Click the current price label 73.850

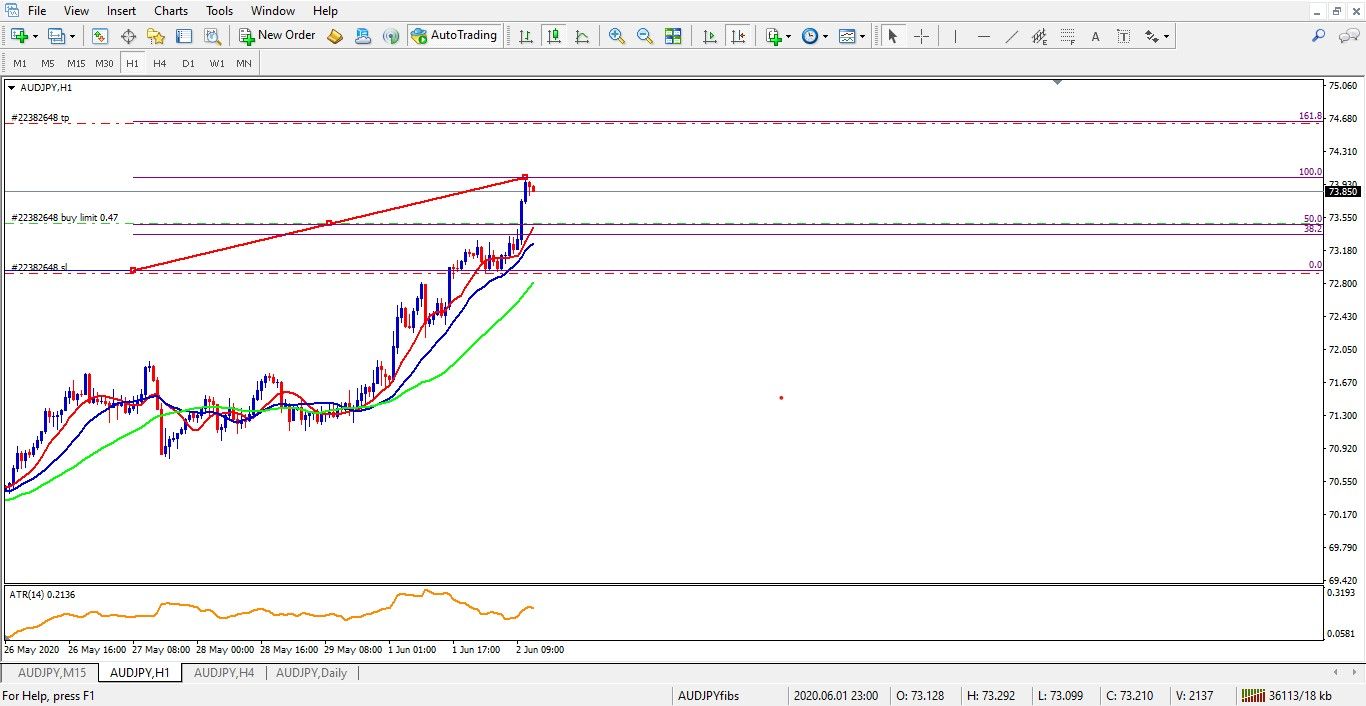point(1341,192)
